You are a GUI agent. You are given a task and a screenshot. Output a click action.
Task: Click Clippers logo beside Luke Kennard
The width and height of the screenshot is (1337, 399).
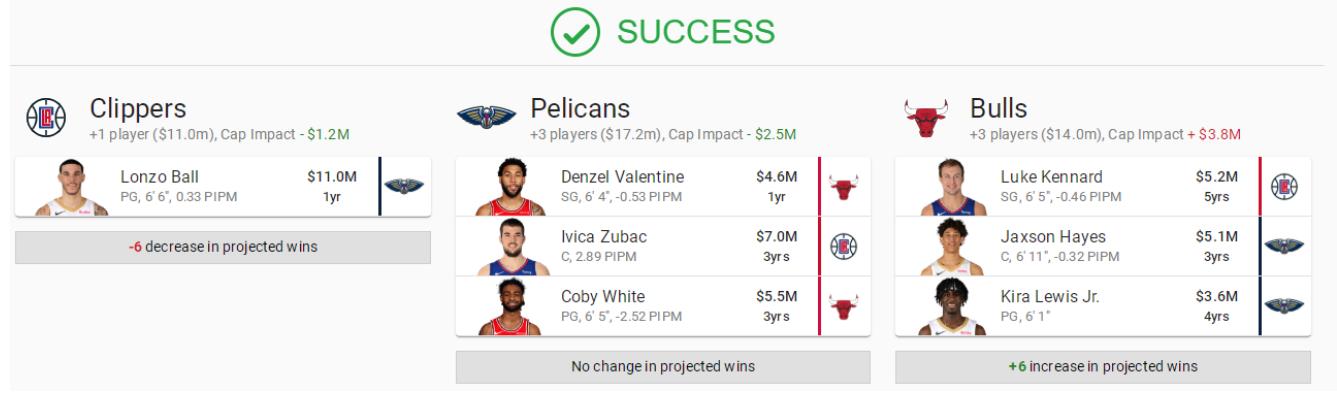[x=1286, y=186]
